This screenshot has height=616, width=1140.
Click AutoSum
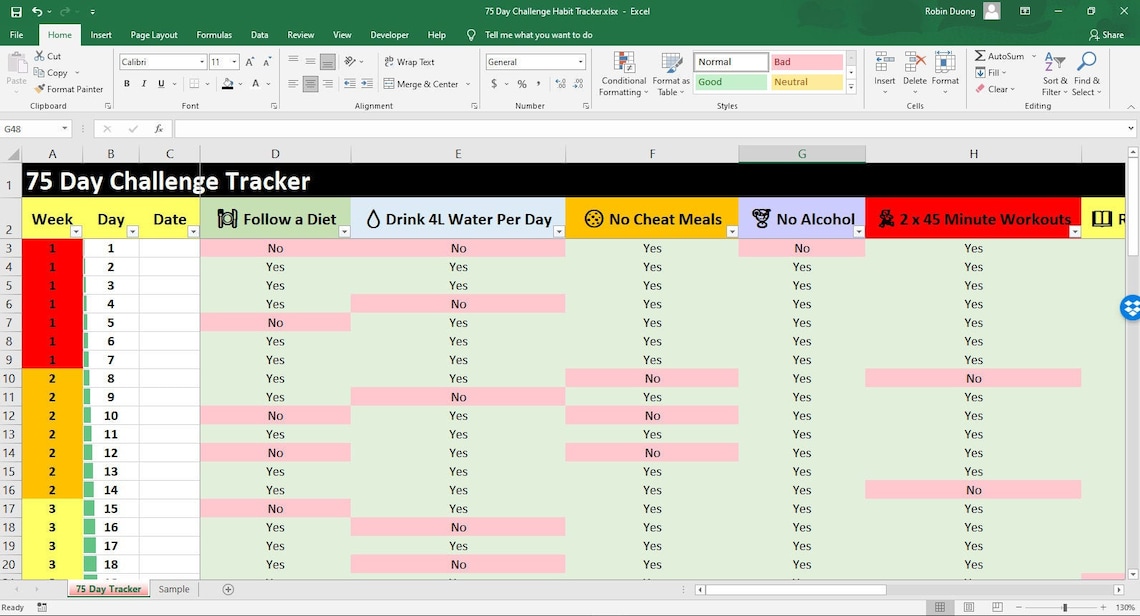[x=1000, y=56]
